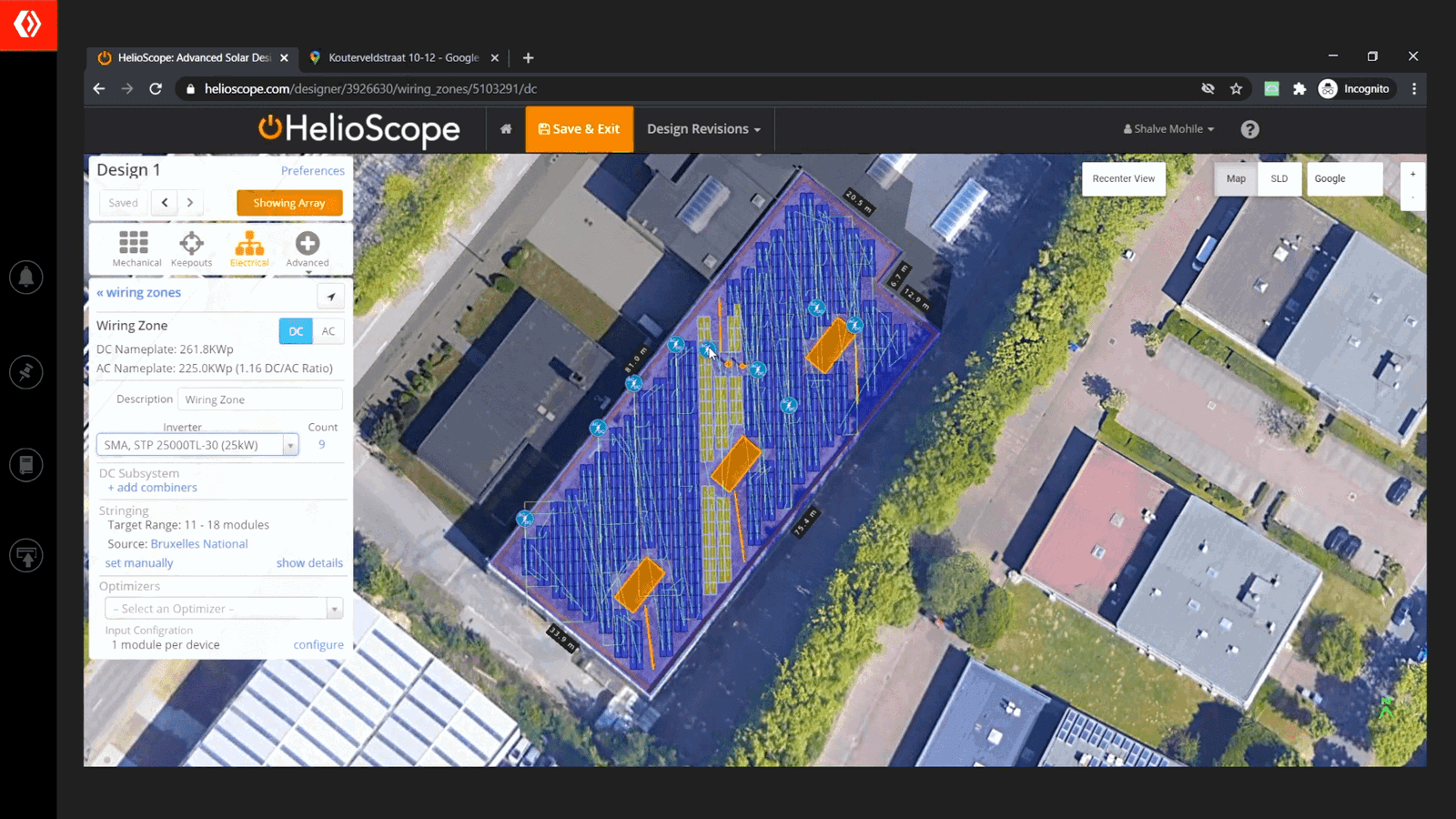Switch wiring zone to AC
The height and width of the screenshot is (819, 1456).
pos(329,331)
